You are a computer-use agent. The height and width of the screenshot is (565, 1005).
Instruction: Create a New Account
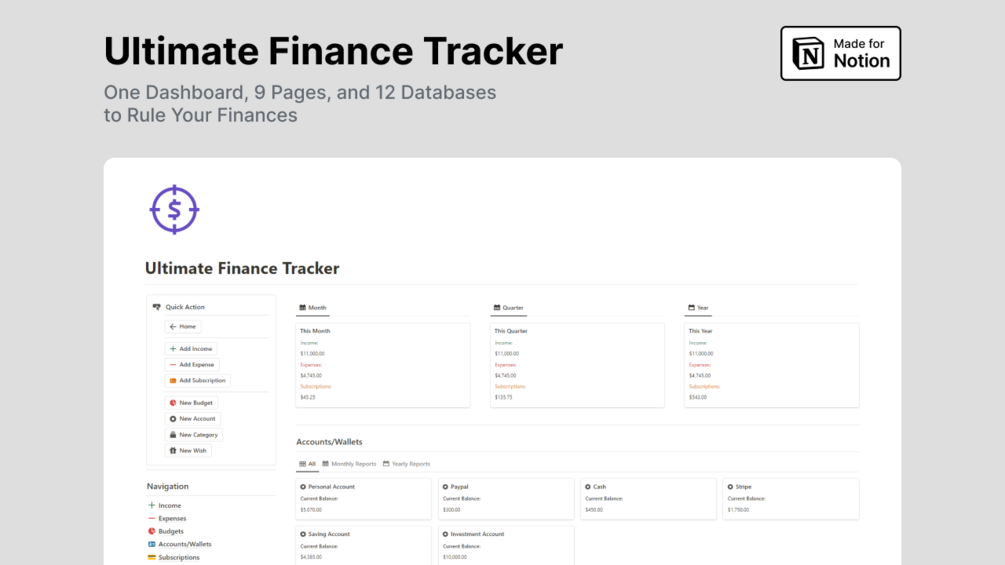(x=193, y=419)
